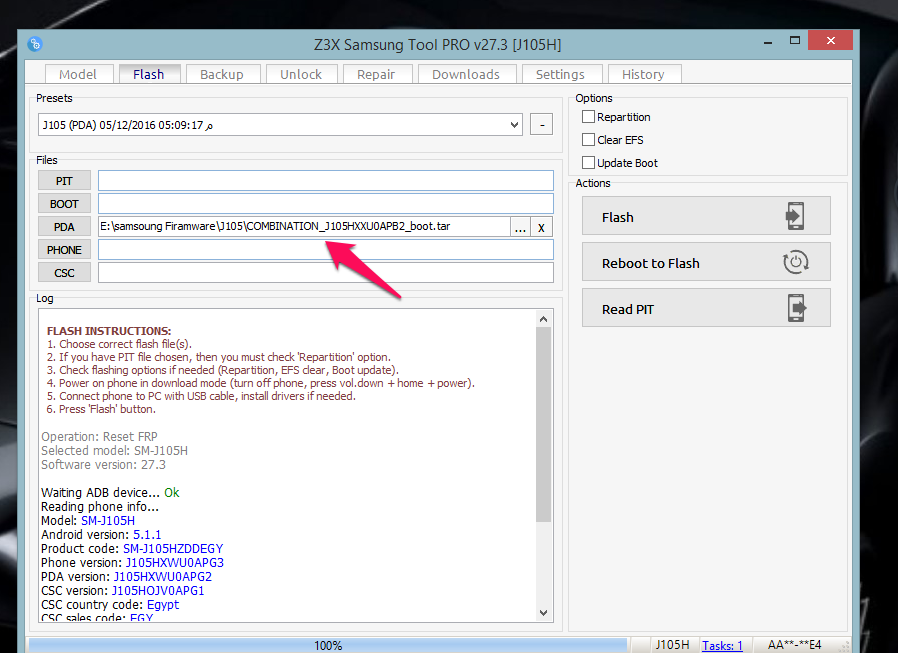Screen dimensions: 898x653
Task: Toggle the Clear EFS checkbox
Action: coord(588,140)
